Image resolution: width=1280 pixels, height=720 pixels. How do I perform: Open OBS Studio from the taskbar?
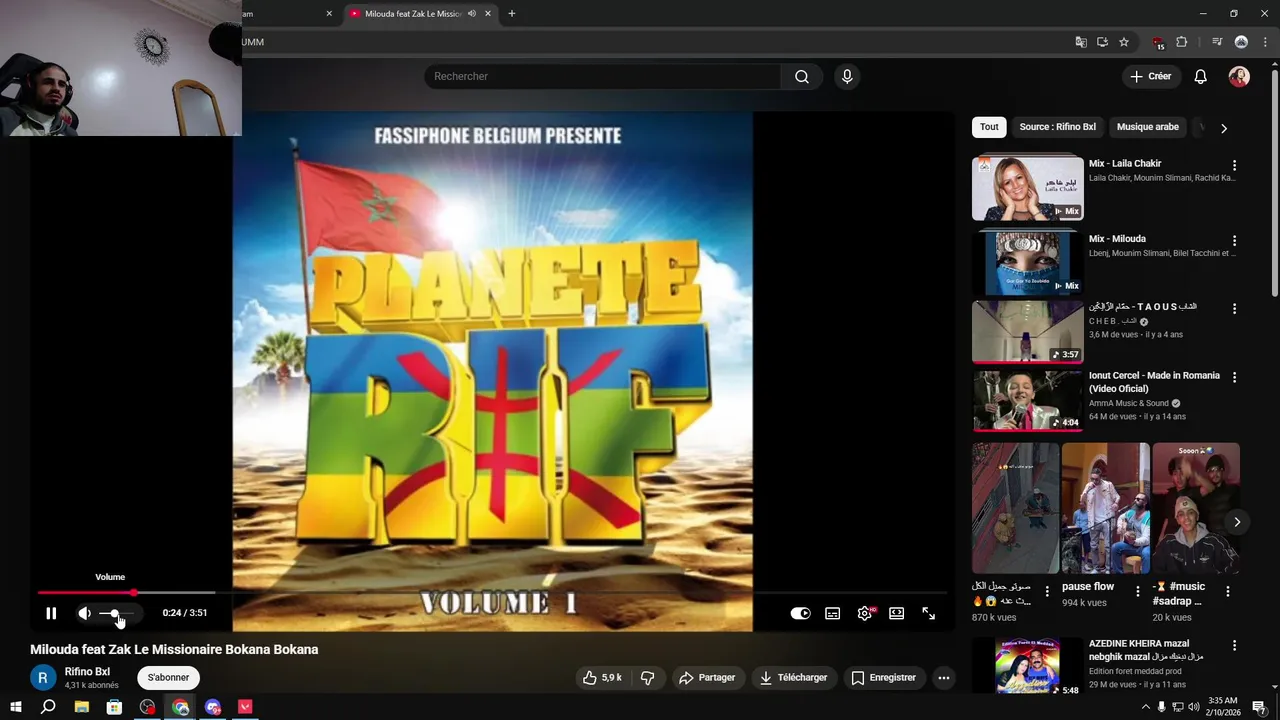148,707
